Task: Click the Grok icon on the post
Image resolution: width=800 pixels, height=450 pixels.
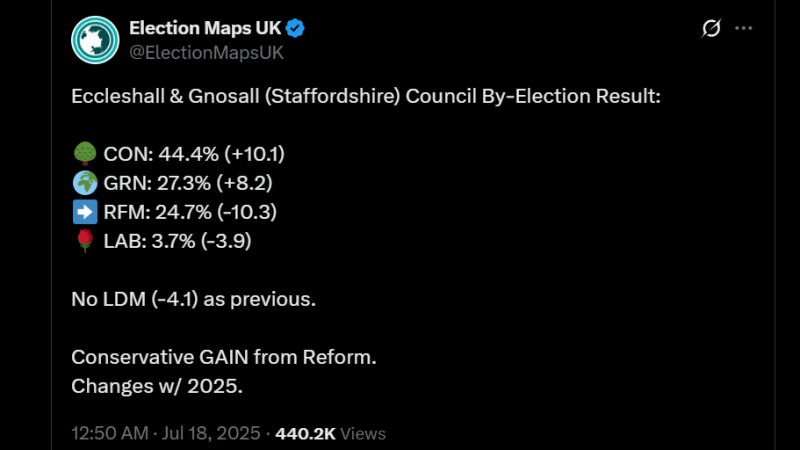Action: pyautogui.click(x=711, y=29)
